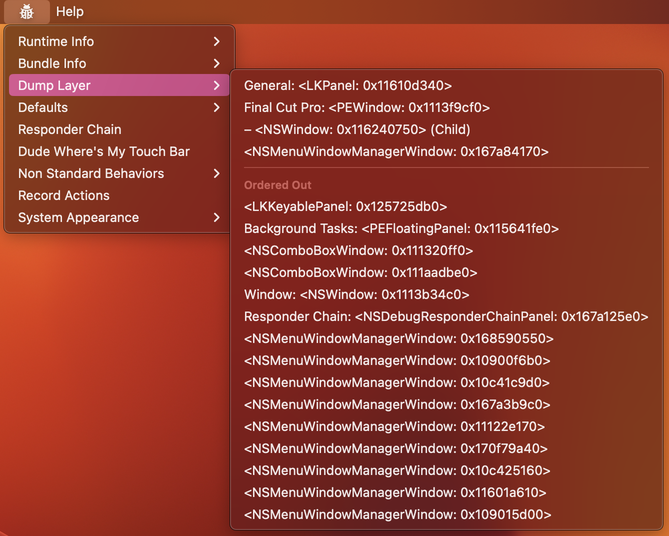Select NSMenuWindowManagerWindow 0x109015d00 entry
This screenshot has height=536, width=669.
[446, 515]
